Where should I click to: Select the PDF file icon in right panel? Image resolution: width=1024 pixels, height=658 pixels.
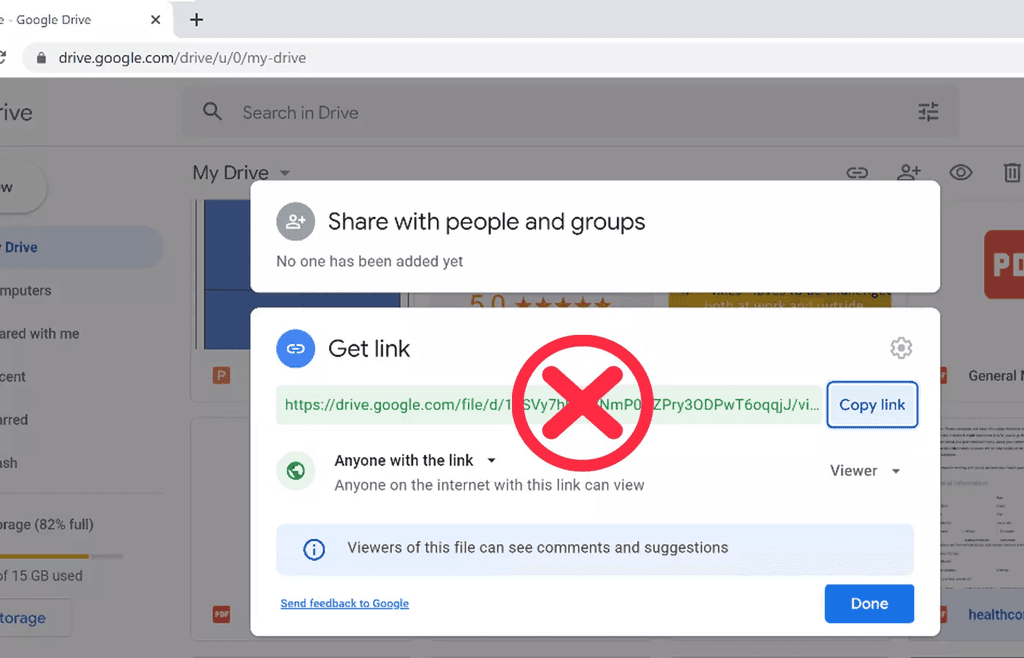(x=1007, y=264)
